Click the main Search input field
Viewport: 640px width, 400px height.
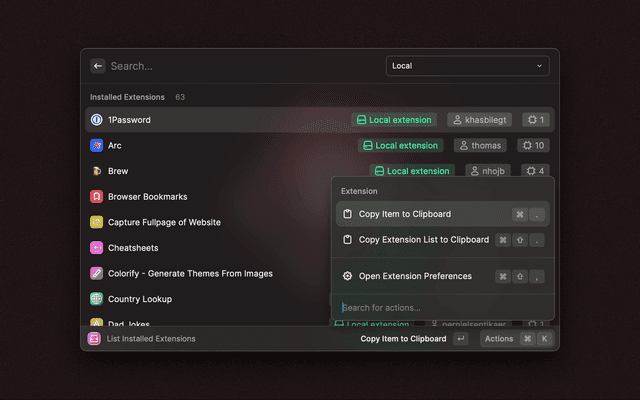[240, 66]
